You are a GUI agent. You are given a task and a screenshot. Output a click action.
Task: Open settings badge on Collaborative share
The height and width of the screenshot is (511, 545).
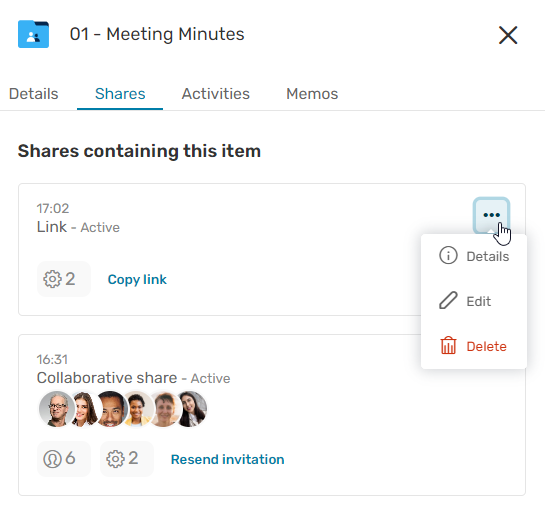pos(127,459)
